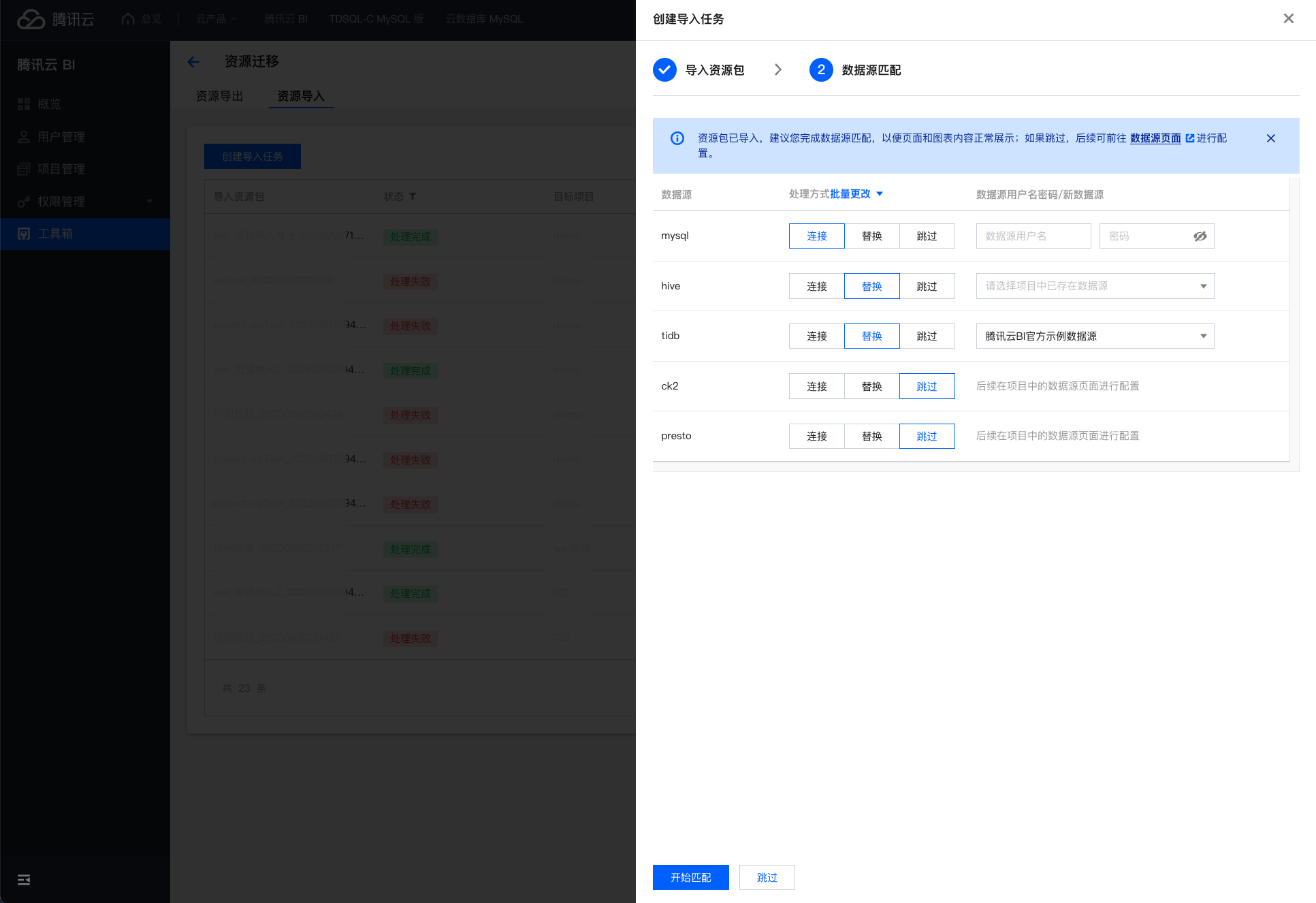
Task: Dismiss the blue info banner
Action: point(1270,138)
